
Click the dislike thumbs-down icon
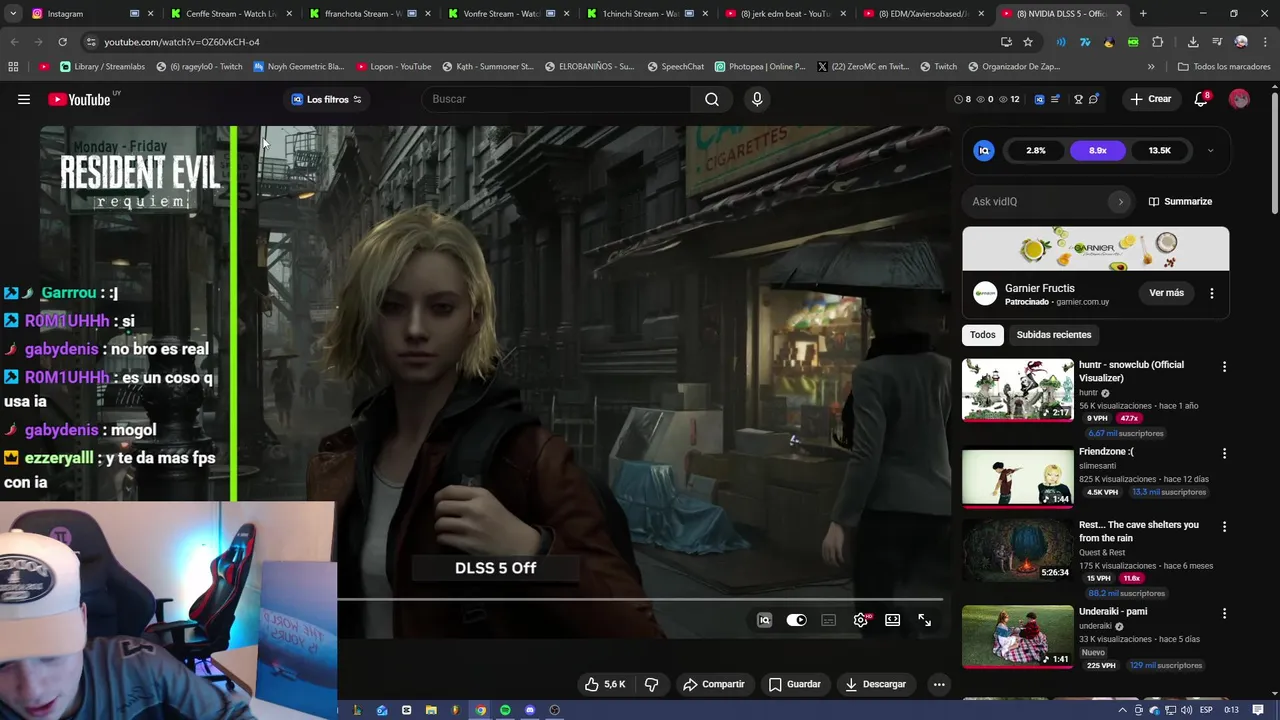click(651, 684)
